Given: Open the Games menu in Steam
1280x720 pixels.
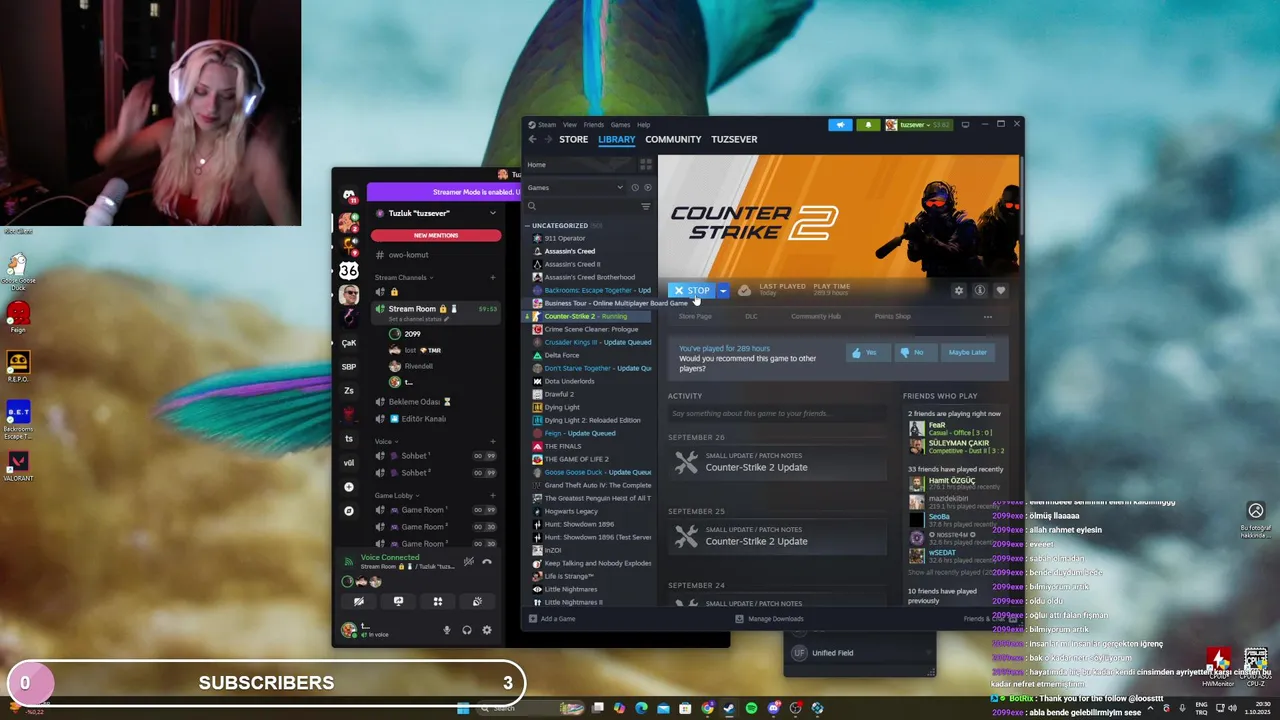Looking at the screenshot, I should pyautogui.click(x=620, y=125).
